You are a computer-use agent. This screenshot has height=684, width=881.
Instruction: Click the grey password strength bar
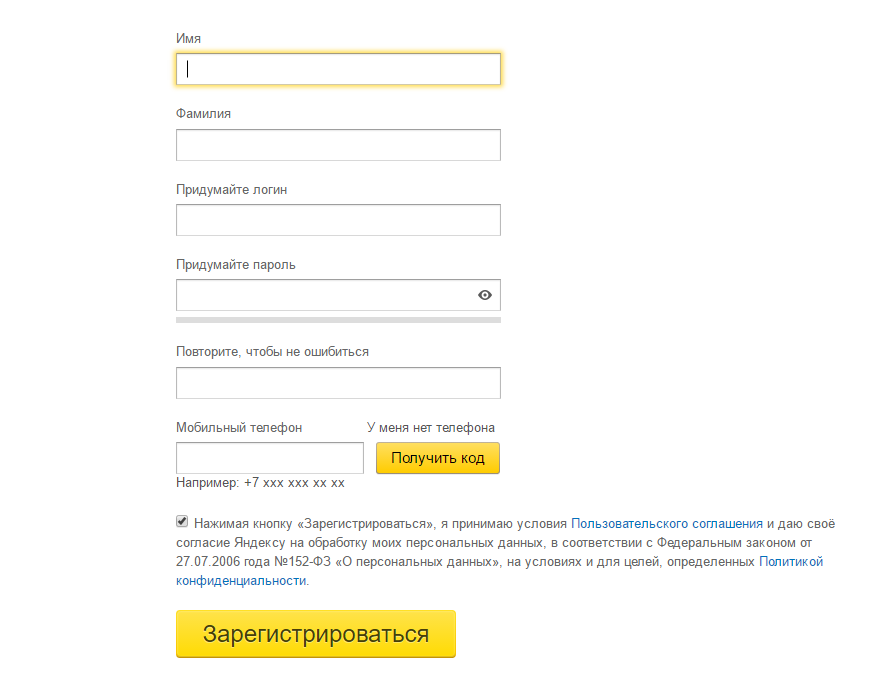point(338,320)
